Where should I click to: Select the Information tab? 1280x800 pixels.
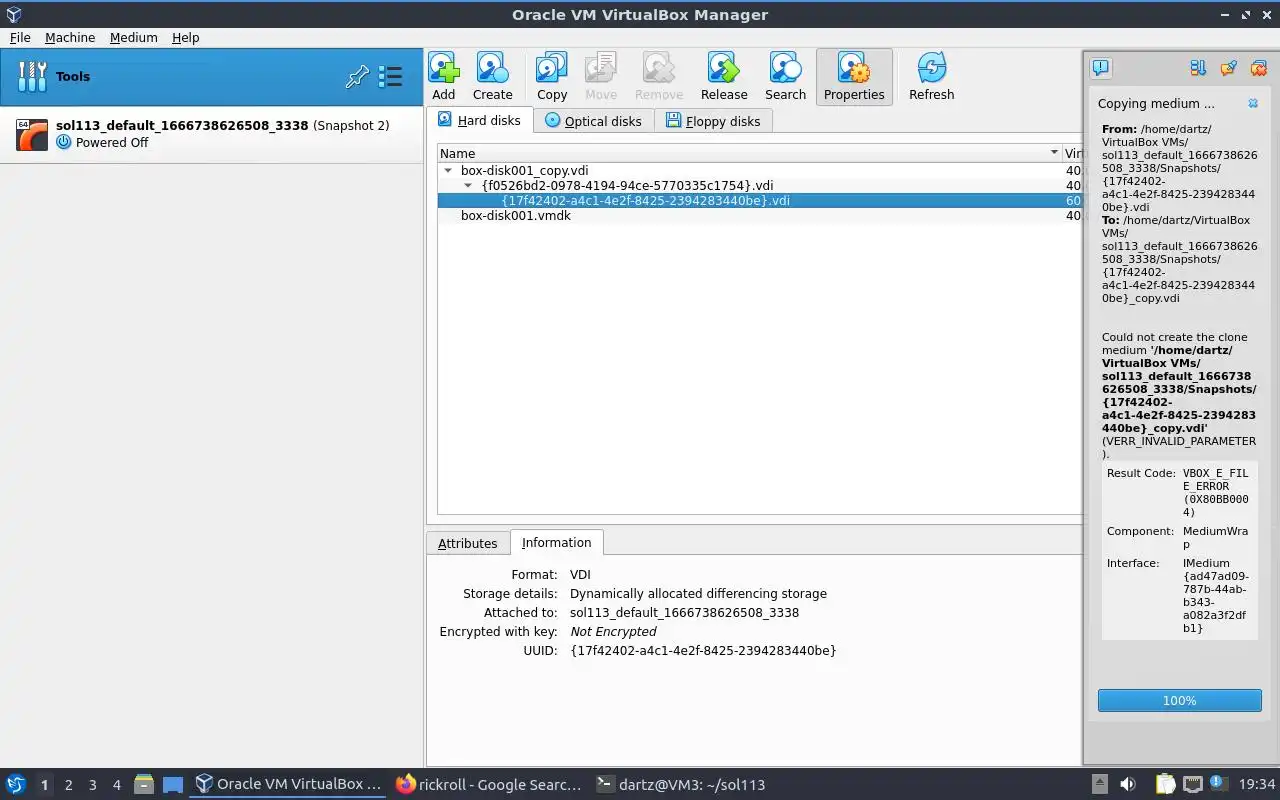coord(556,542)
